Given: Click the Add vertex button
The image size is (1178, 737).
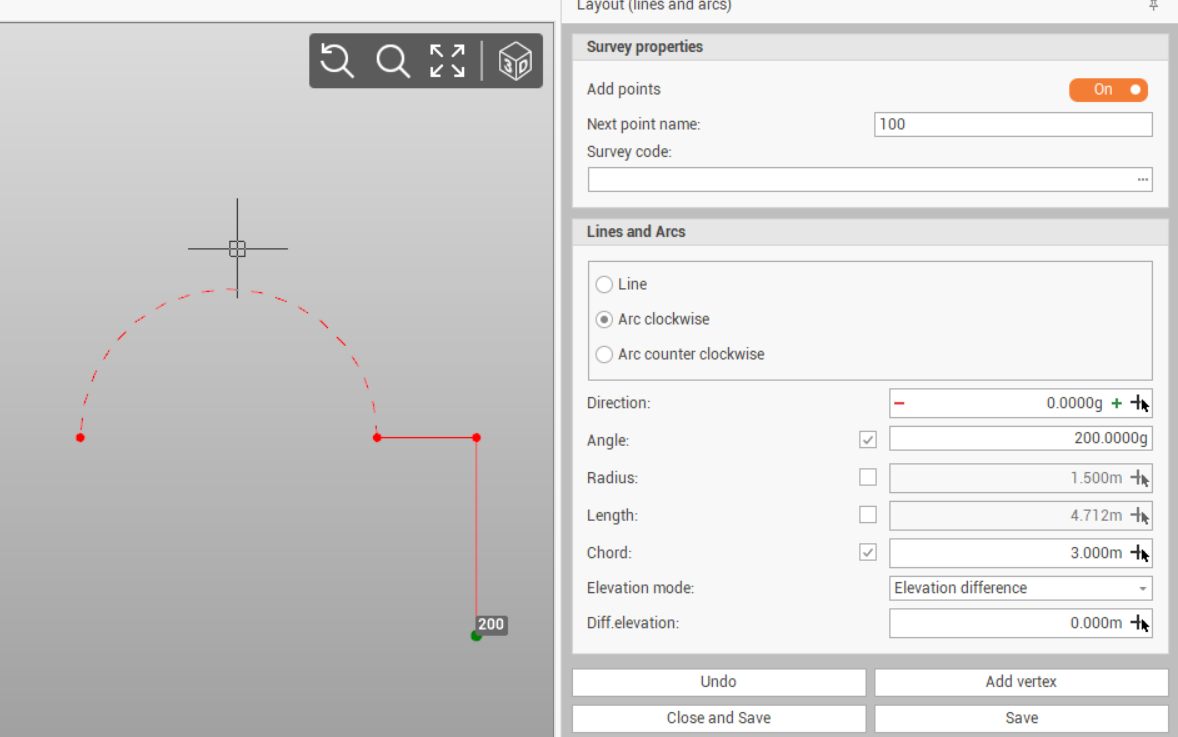Looking at the screenshot, I should [1021, 682].
